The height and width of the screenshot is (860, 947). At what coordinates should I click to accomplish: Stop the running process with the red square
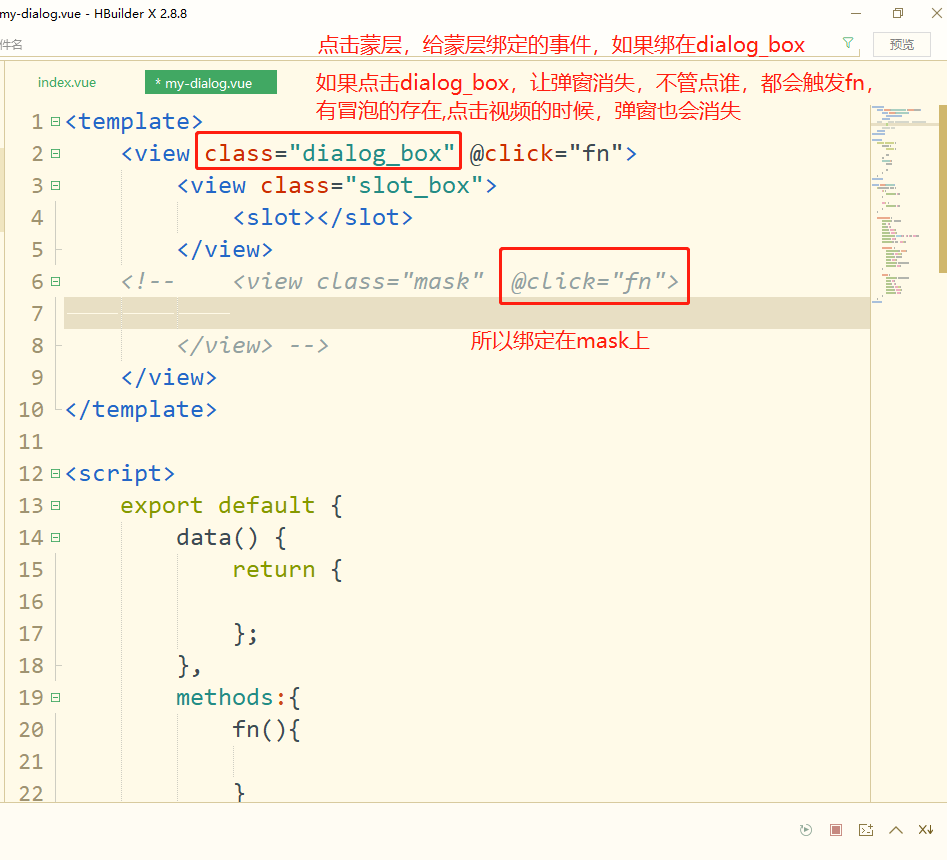836,830
